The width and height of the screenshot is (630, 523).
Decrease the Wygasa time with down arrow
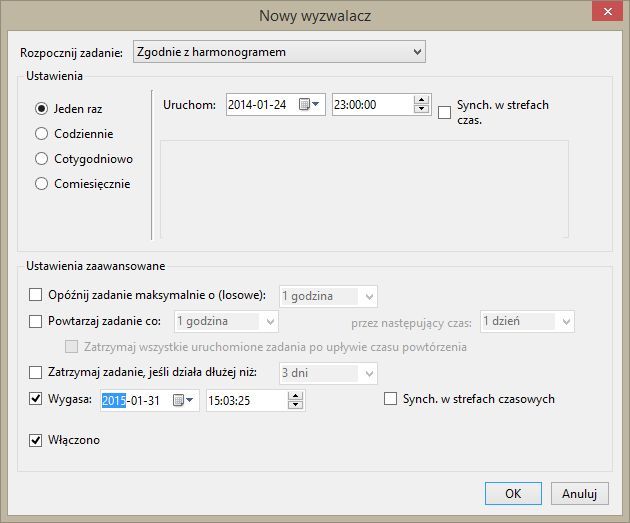pos(295,405)
